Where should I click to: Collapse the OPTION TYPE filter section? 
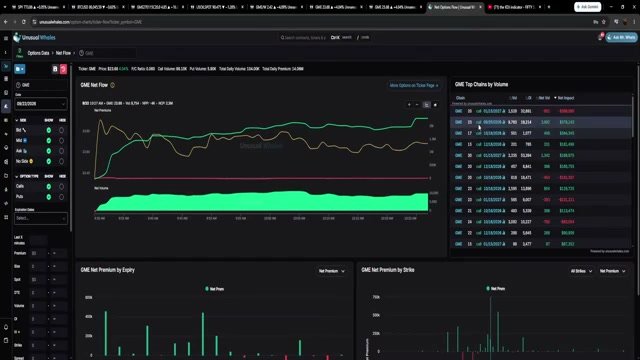[27, 176]
